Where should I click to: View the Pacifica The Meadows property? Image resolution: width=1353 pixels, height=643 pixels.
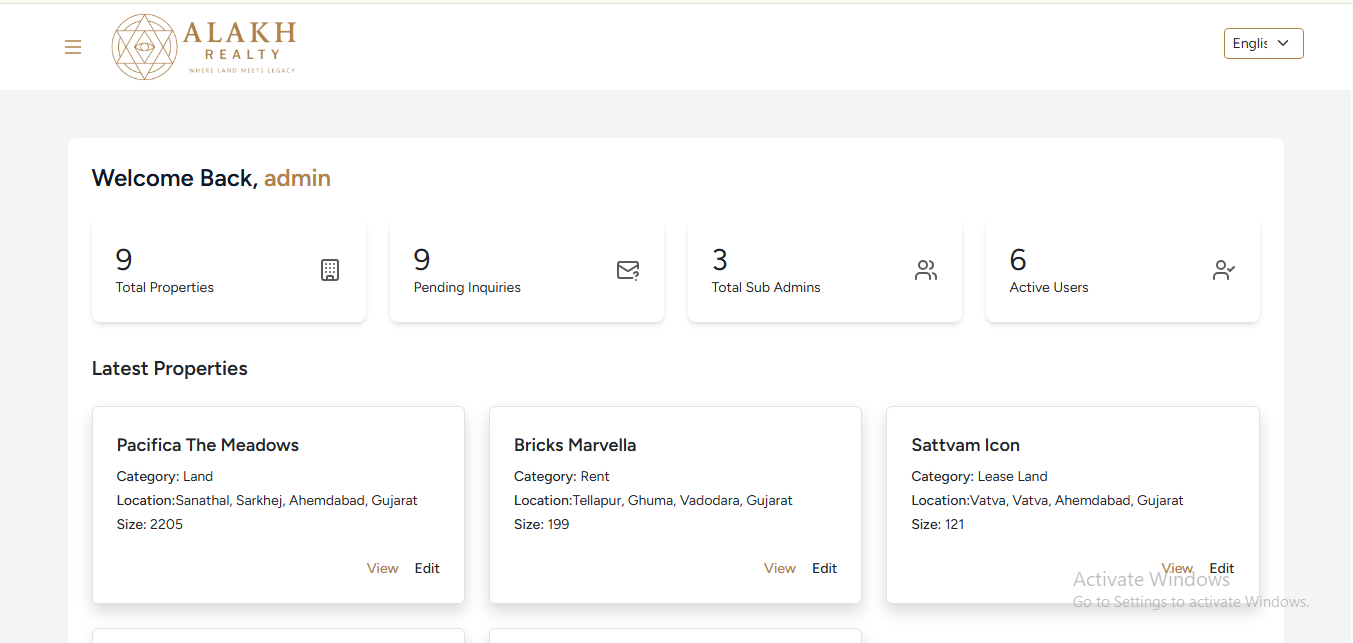(x=382, y=568)
